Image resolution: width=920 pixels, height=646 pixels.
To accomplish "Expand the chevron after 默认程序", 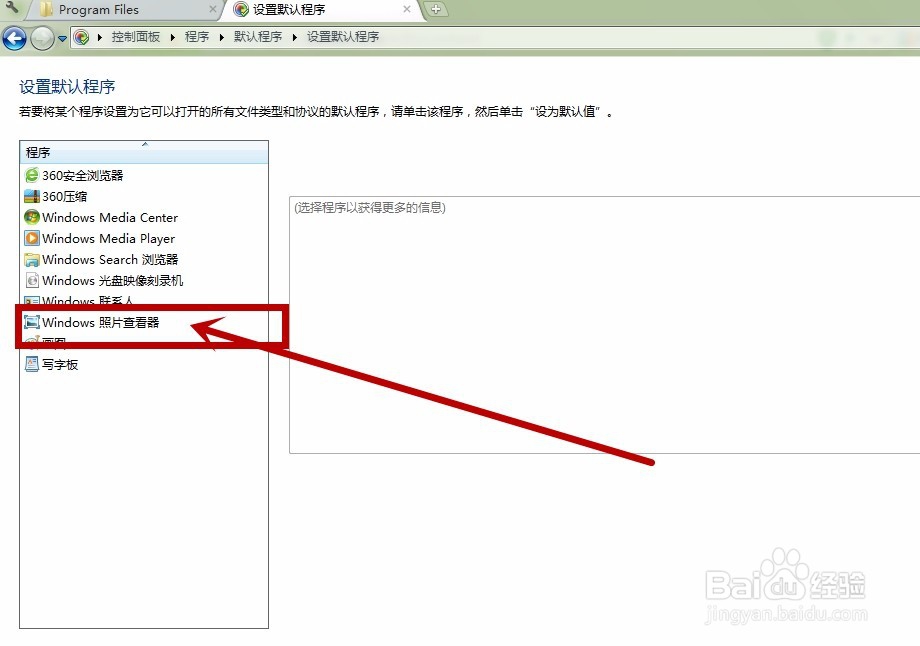I will (x=296, y=37).
